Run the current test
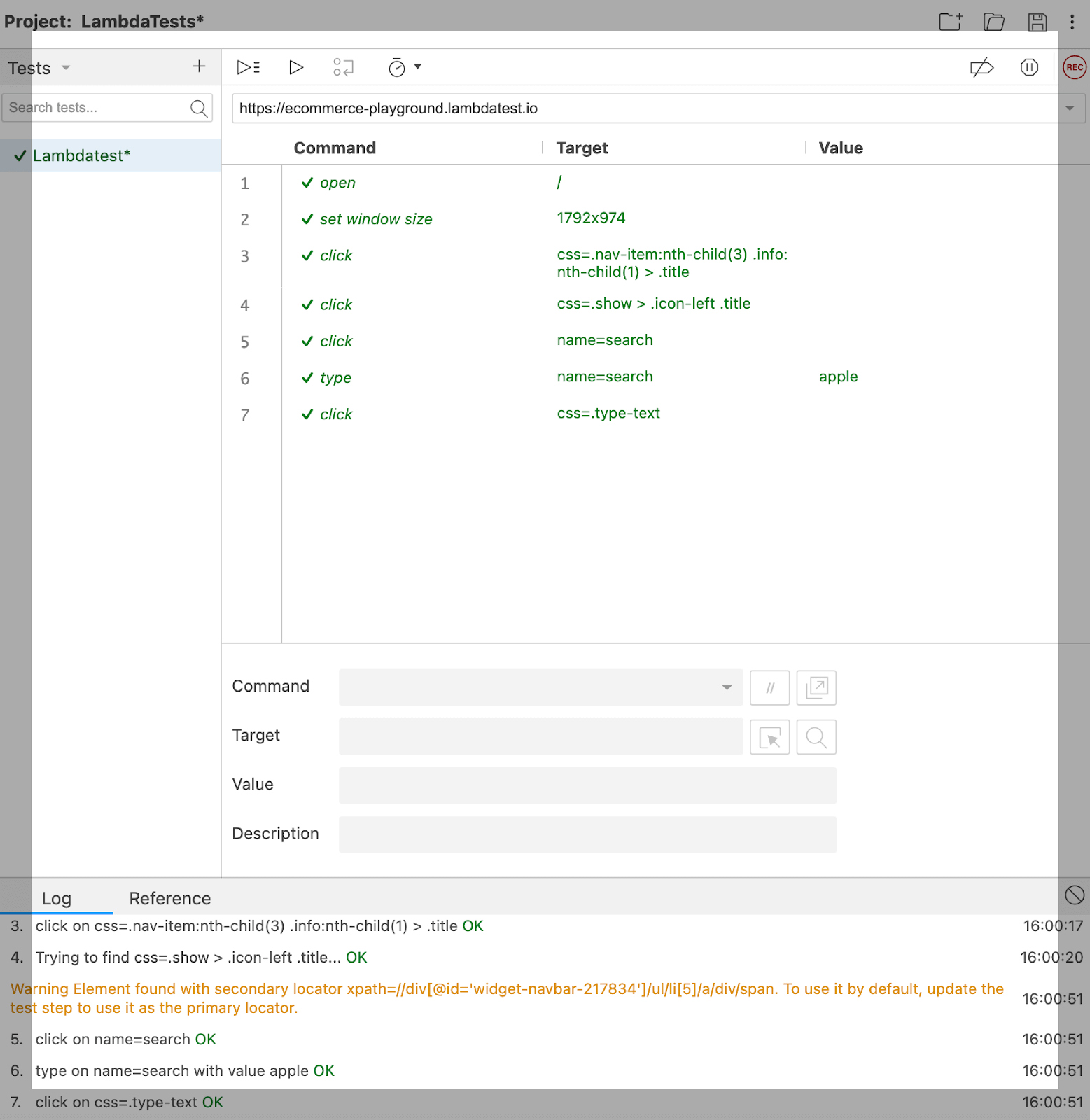 [x=296, y=67]
